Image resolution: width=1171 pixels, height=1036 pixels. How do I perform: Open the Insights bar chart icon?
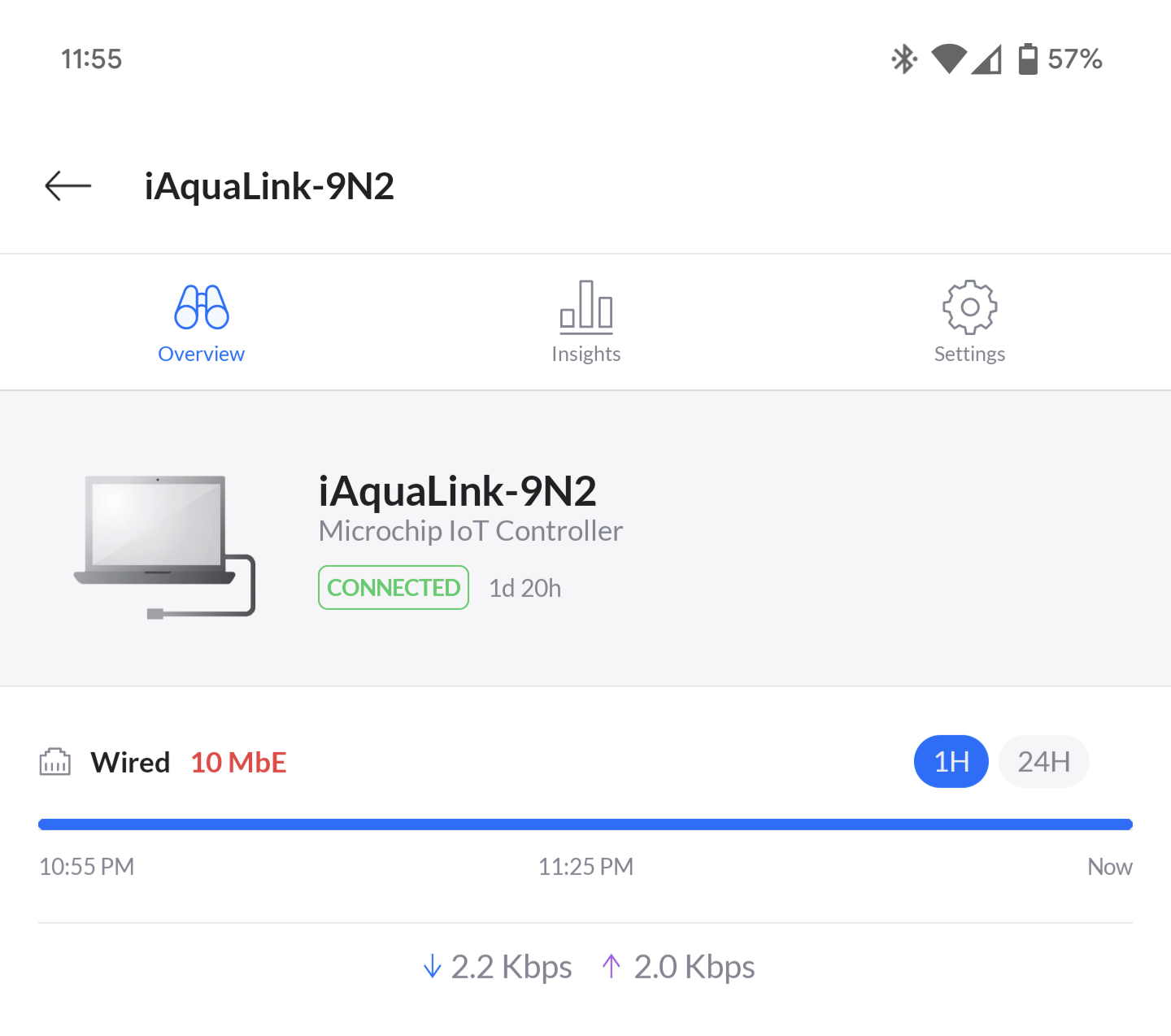(x=586, y=307)
